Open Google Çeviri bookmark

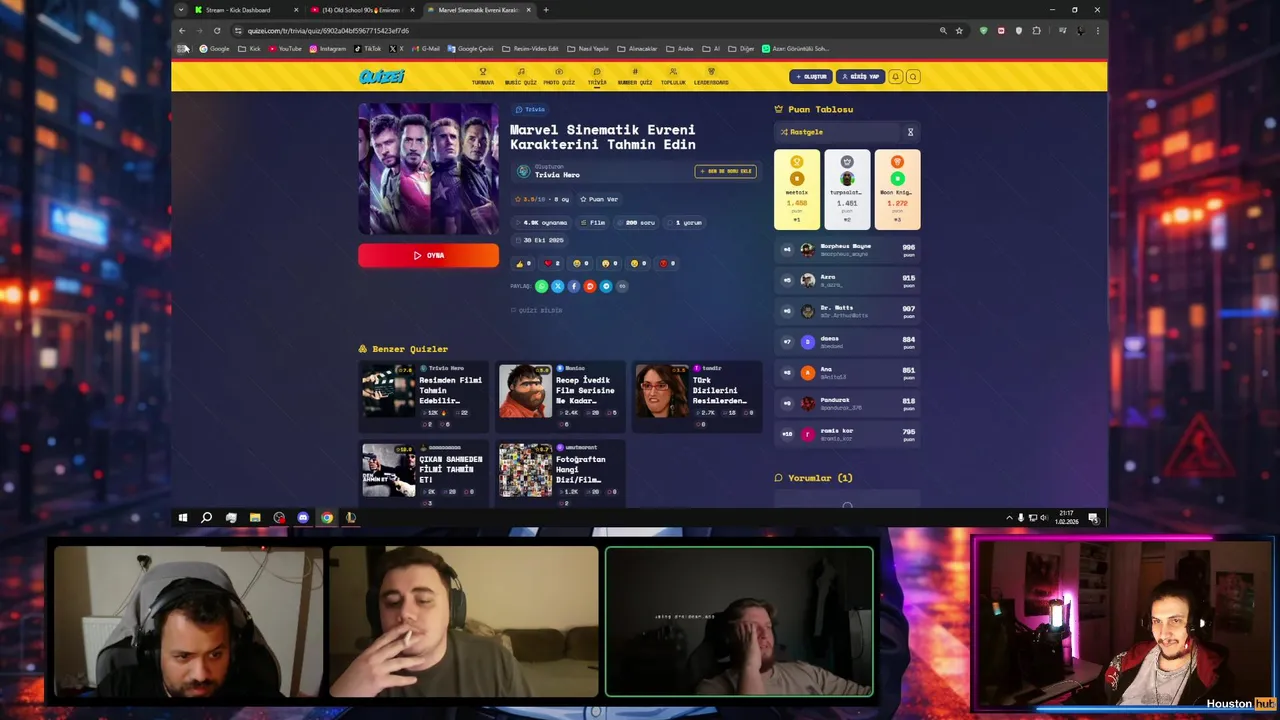click(x=471, y=48)
